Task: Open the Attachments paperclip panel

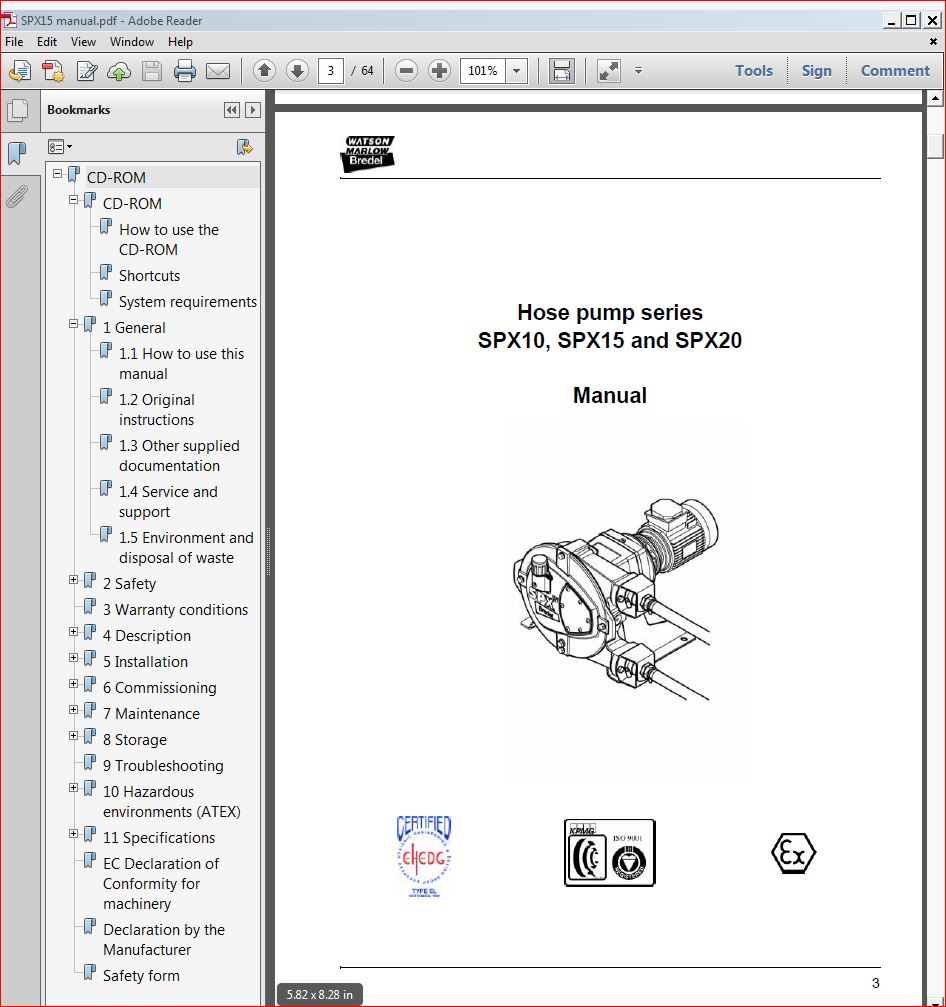Action: tap(17, 196)
